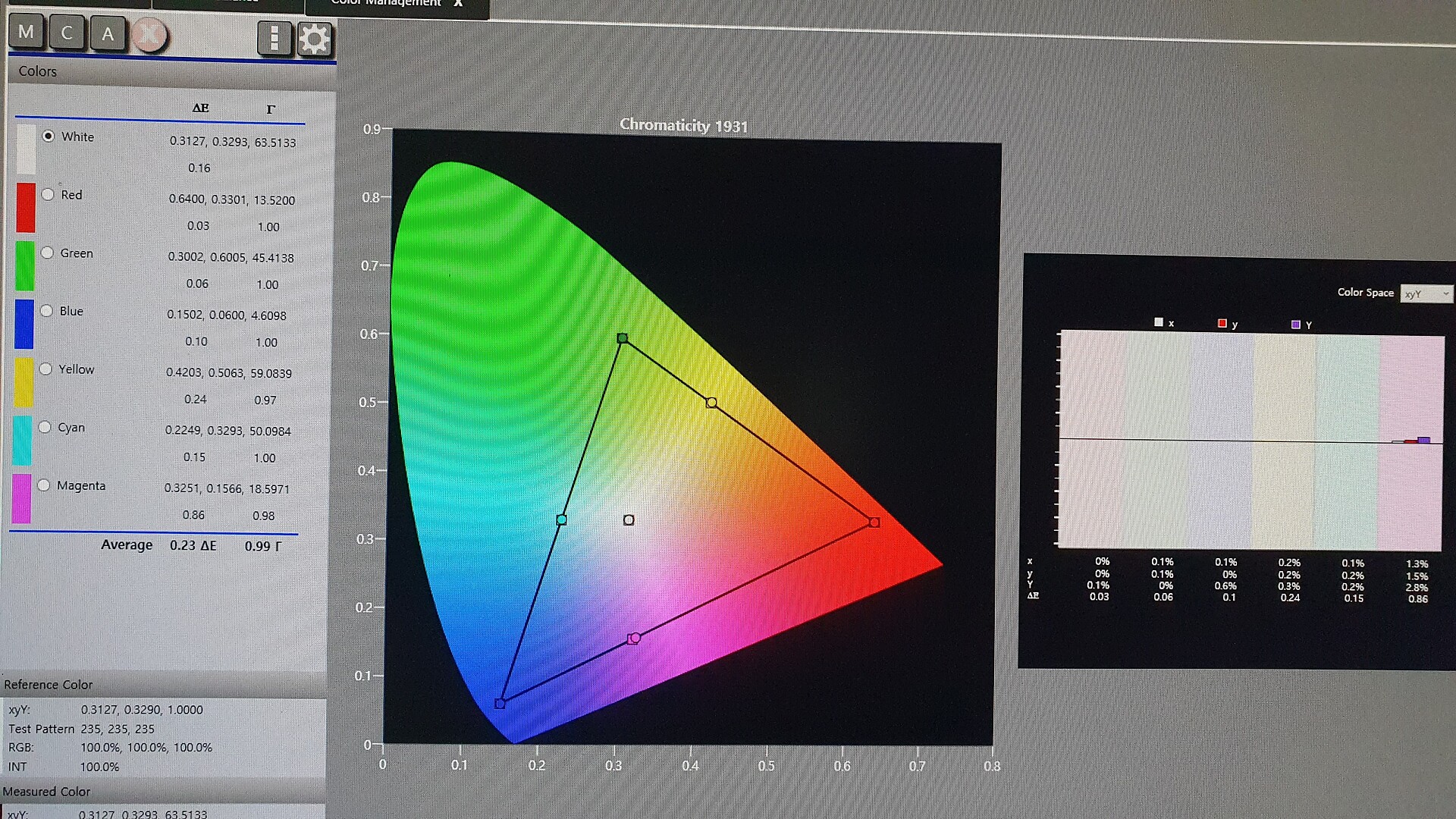Select the Green color radio button
The image size is (1456, 819).
coord(47,253)
